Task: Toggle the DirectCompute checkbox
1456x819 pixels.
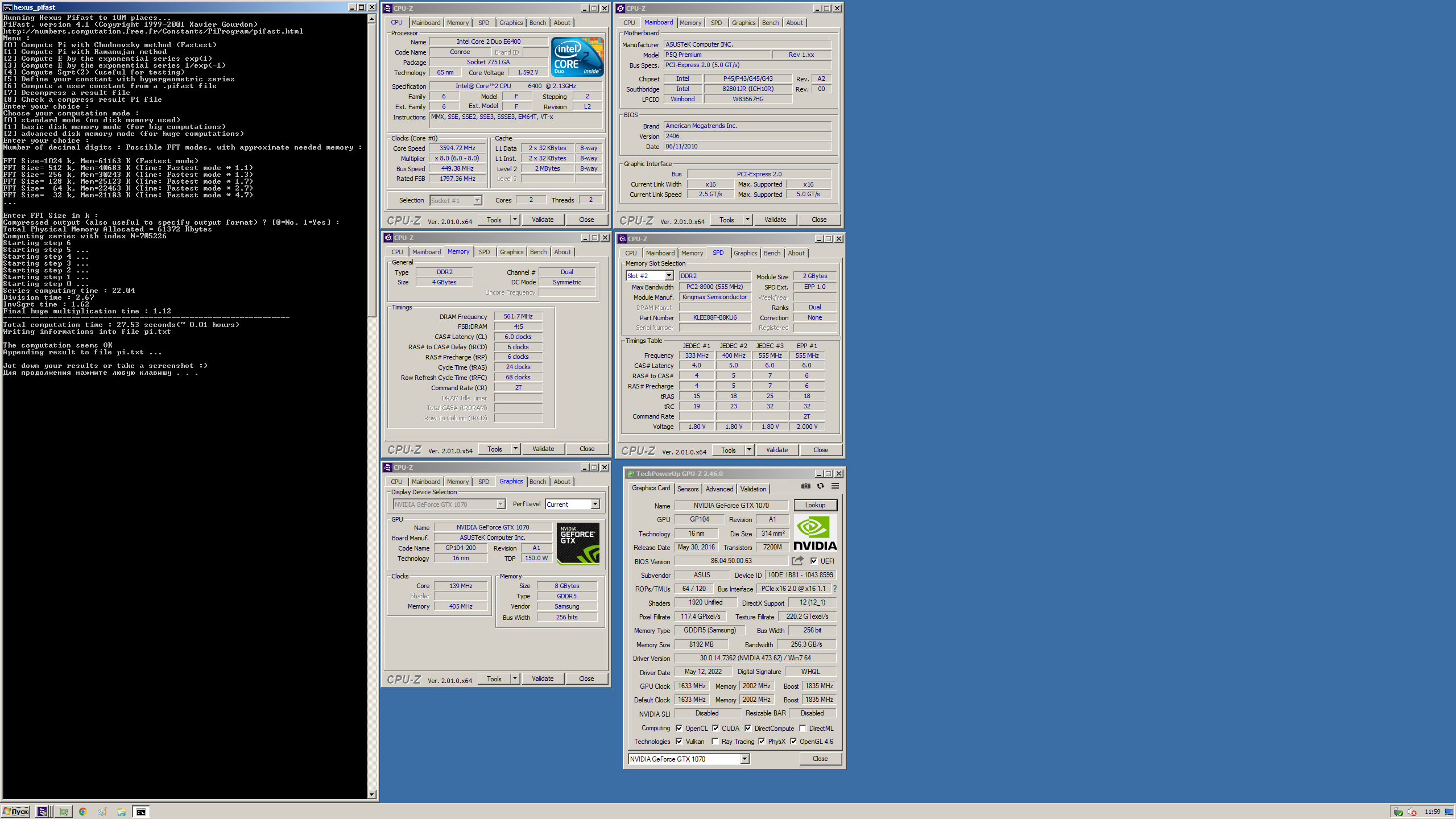Action: click(748, 728)
